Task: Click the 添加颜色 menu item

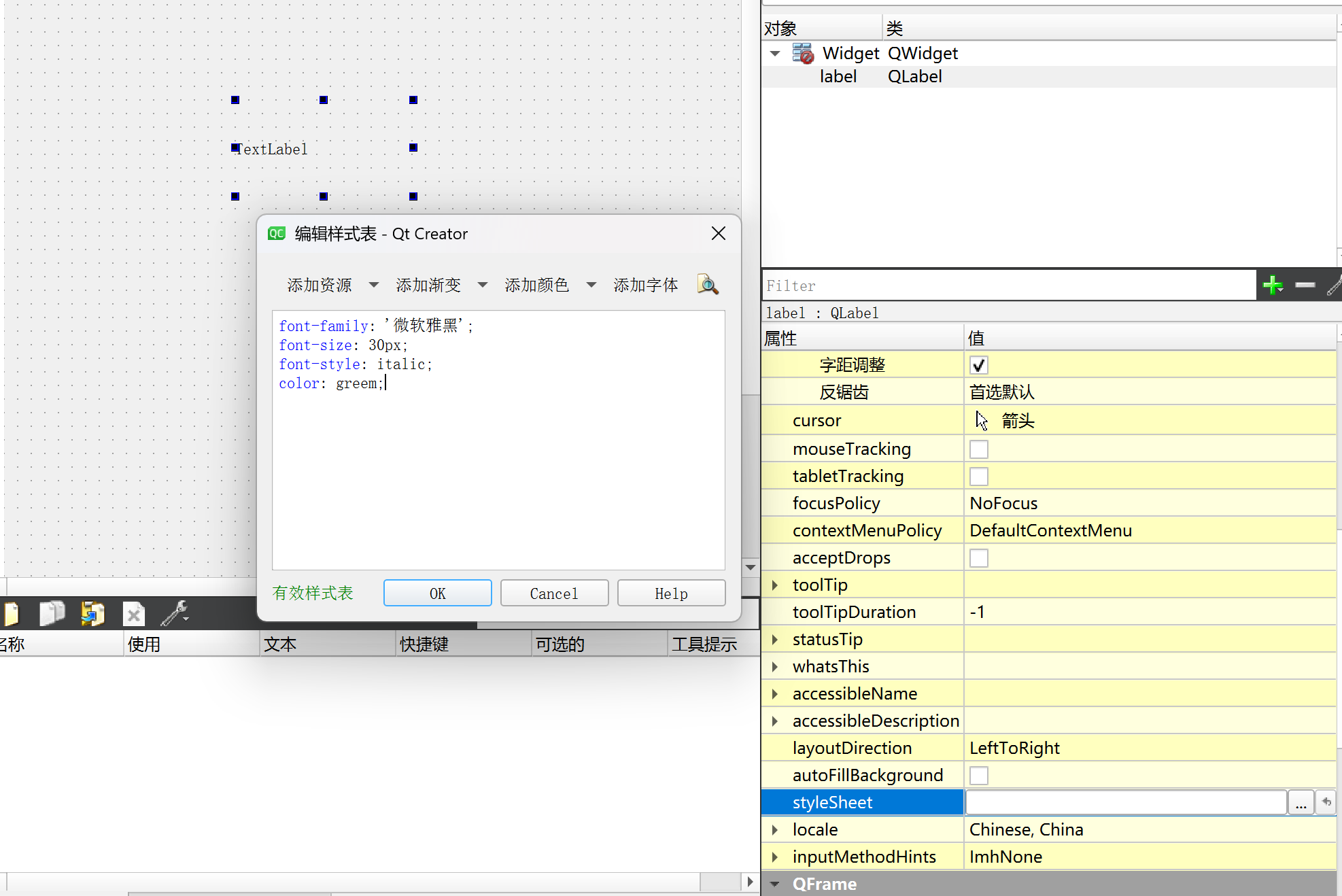Action: click(x=536, y=285)
